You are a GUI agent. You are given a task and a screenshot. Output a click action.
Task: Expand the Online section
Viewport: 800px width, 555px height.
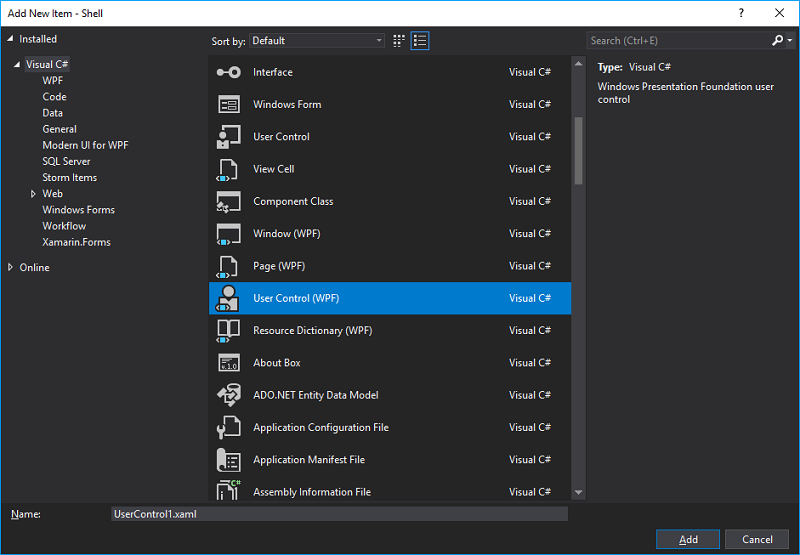10,267
